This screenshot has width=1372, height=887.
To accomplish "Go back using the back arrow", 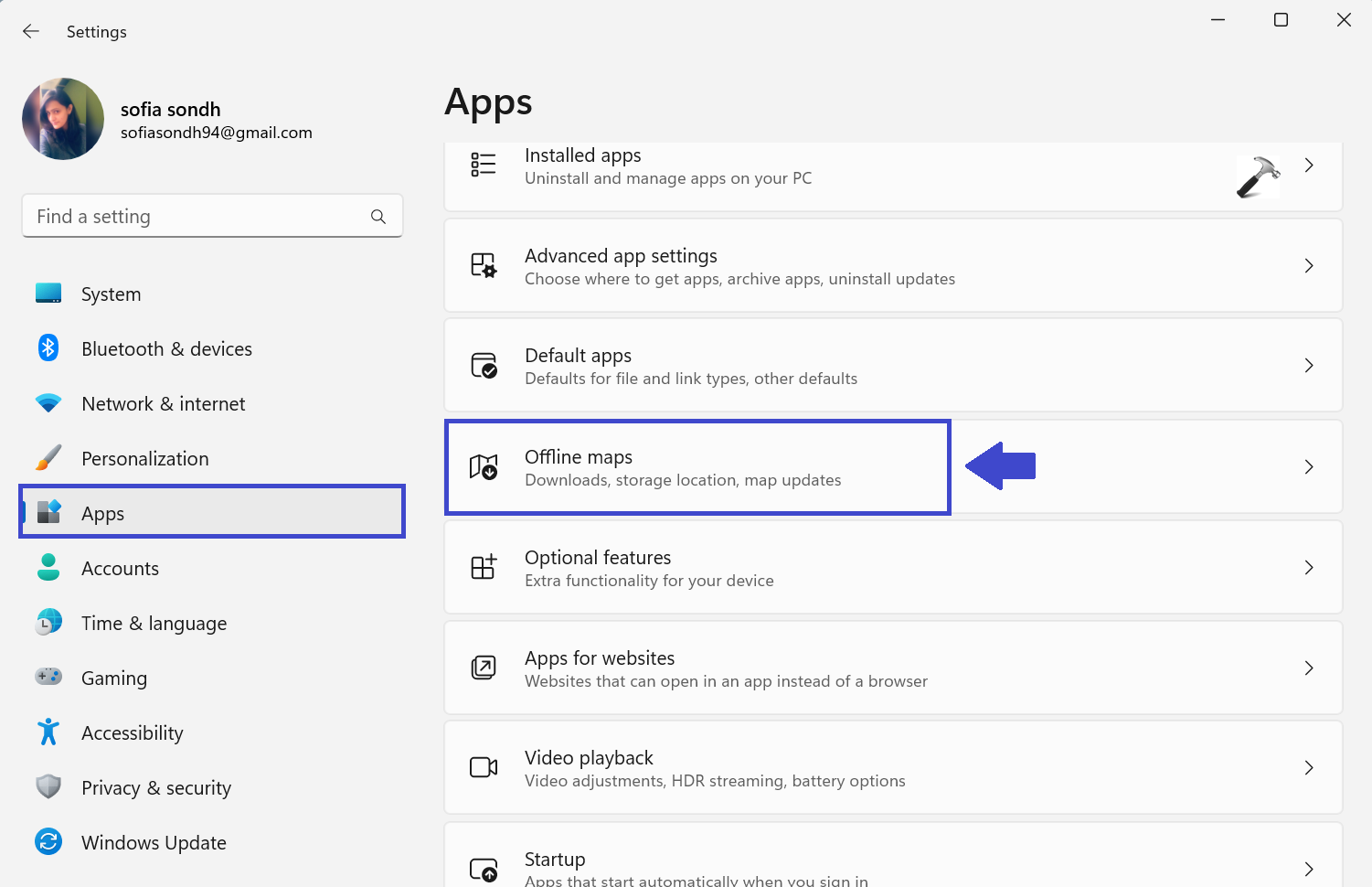I will (x=31, y=32).
